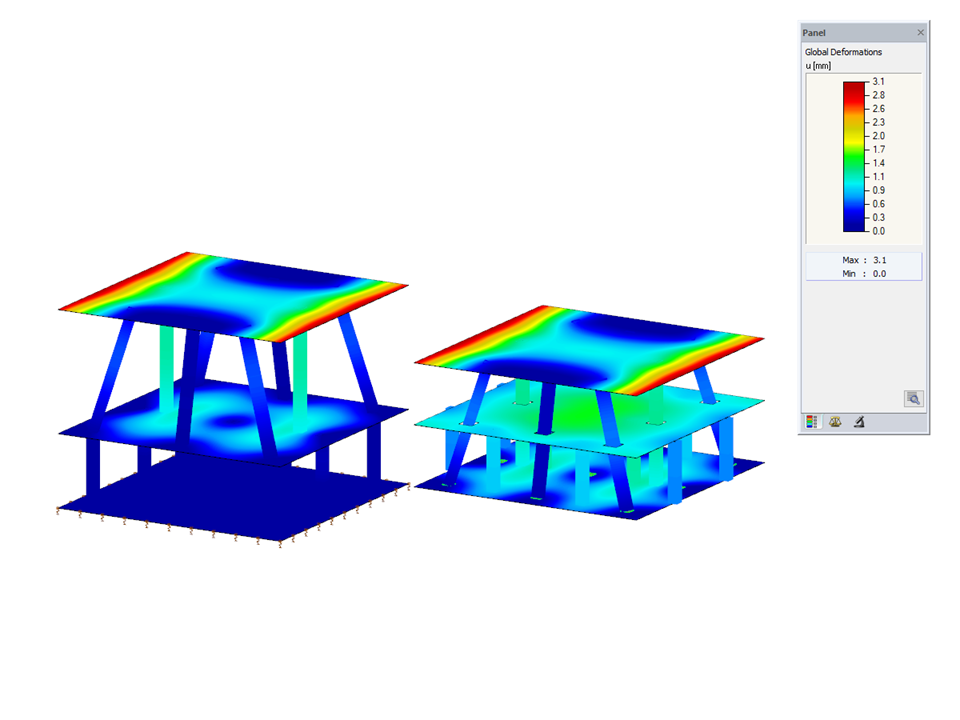Open panel settings with the magnifier button
Viewport: 960px width, 720px height.
click(913, 398)
